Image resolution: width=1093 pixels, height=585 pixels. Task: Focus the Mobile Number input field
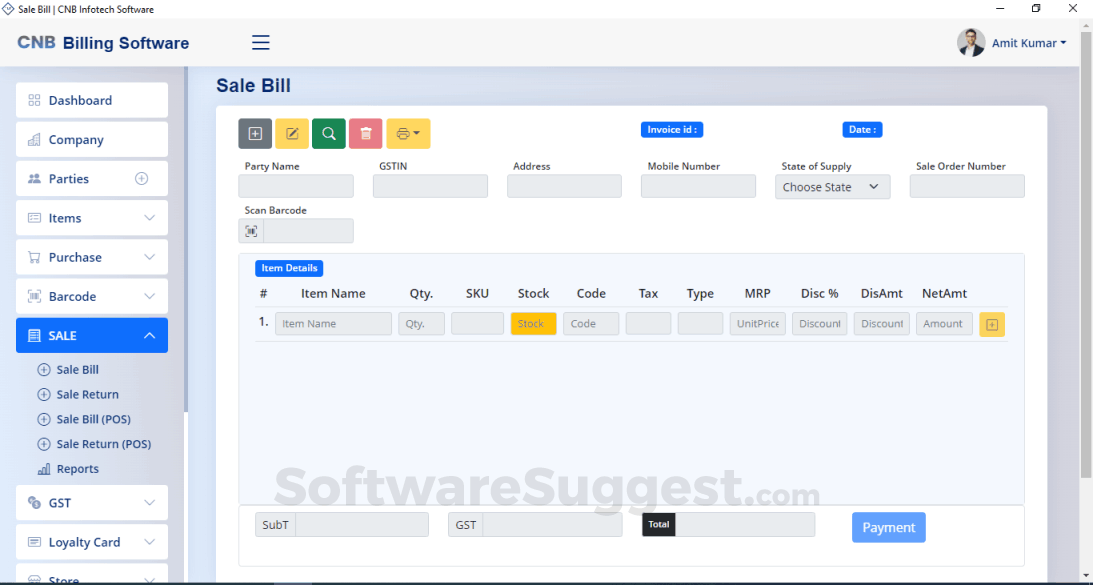[x=698, y=186]
